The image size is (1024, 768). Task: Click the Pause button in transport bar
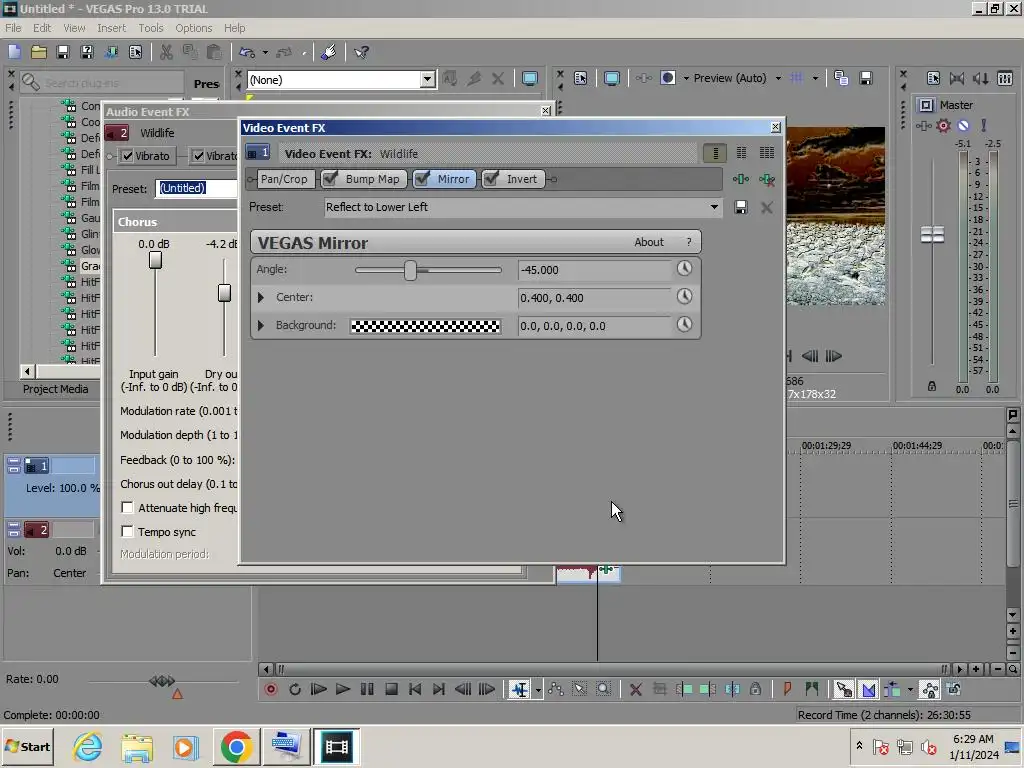coord(367,690)
